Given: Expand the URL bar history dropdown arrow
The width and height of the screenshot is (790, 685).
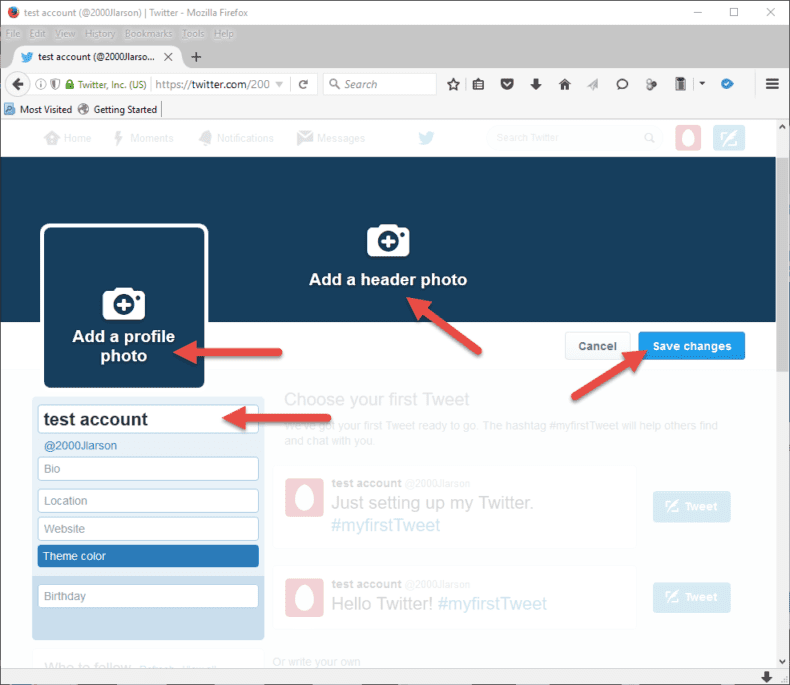Looking at the screenshot, I should click(280, 85).
